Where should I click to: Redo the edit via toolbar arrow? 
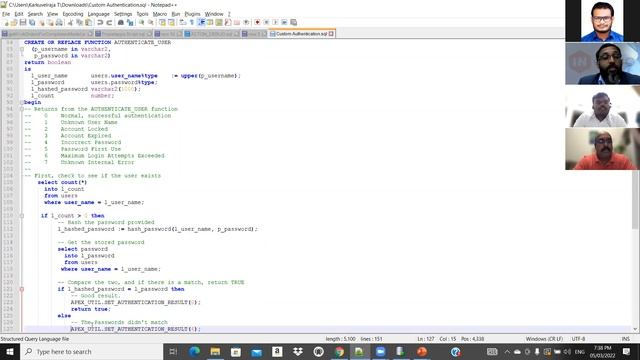point(109,22)
